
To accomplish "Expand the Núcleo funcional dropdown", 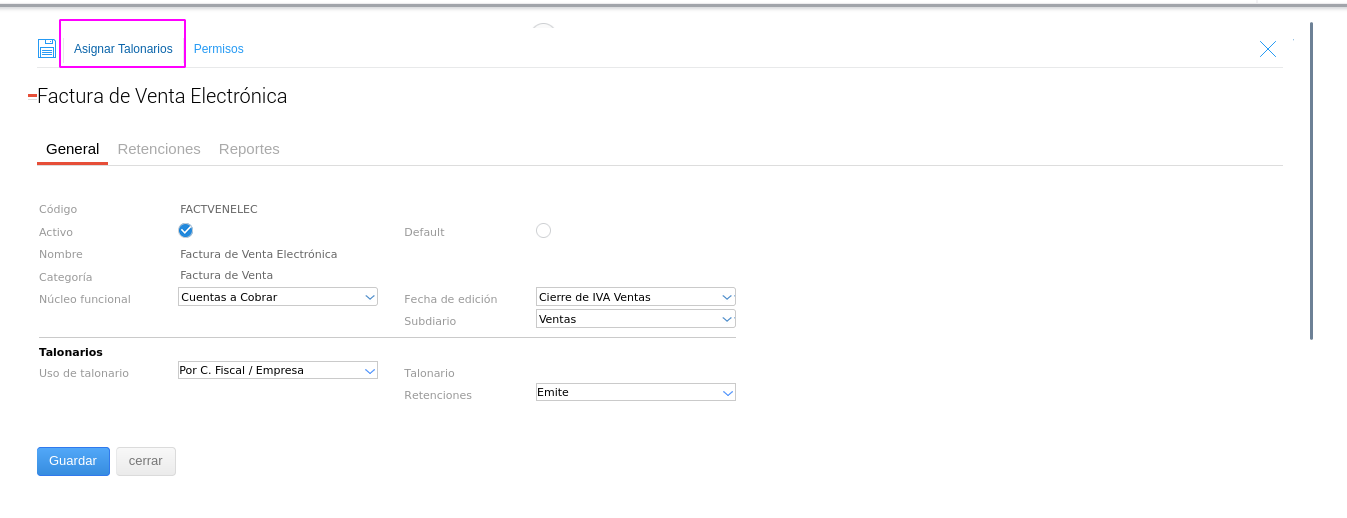I will (277, 297).
